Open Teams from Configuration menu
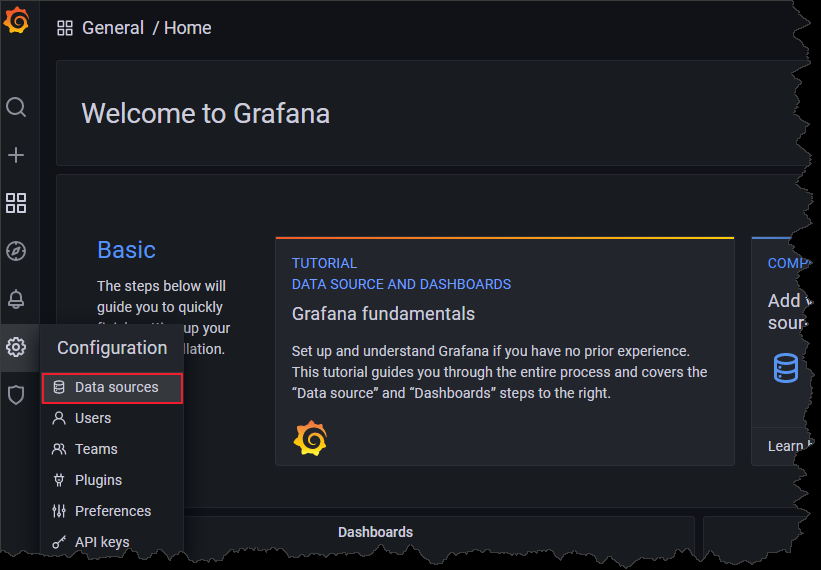Image resolution: width=821 pixels, height=570 pixels. point(96,449)
